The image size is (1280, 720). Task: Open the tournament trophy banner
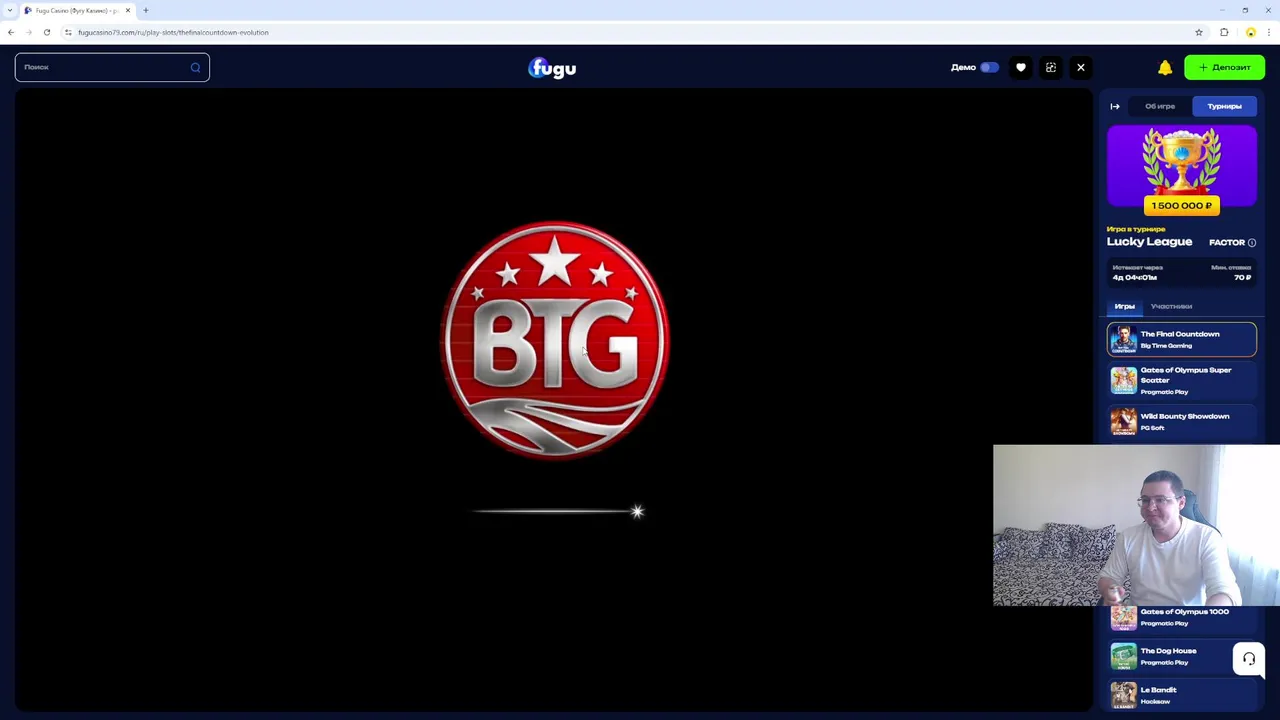(x=1182, y=166)
